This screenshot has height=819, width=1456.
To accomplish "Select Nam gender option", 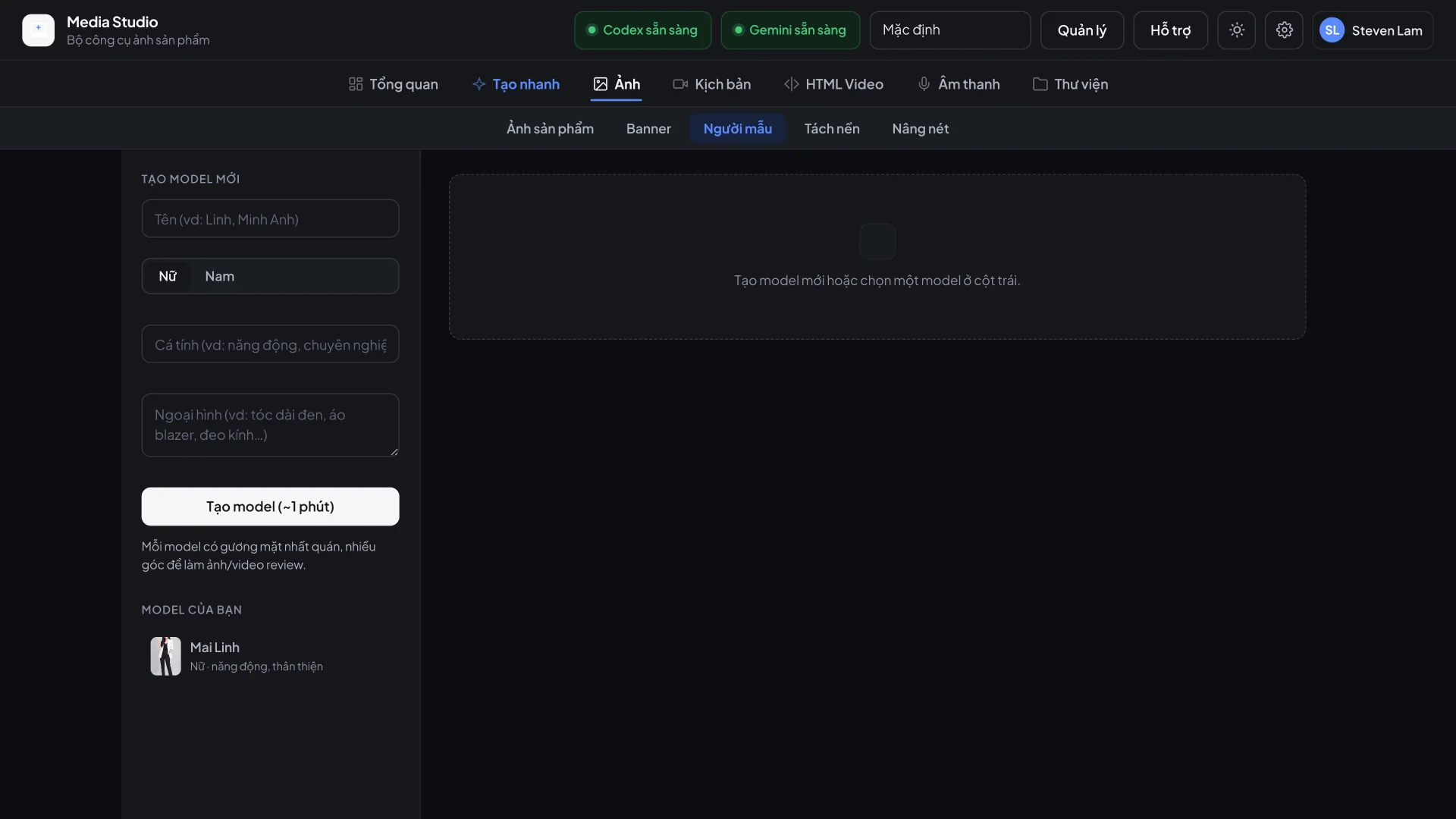I will [219, 276].
